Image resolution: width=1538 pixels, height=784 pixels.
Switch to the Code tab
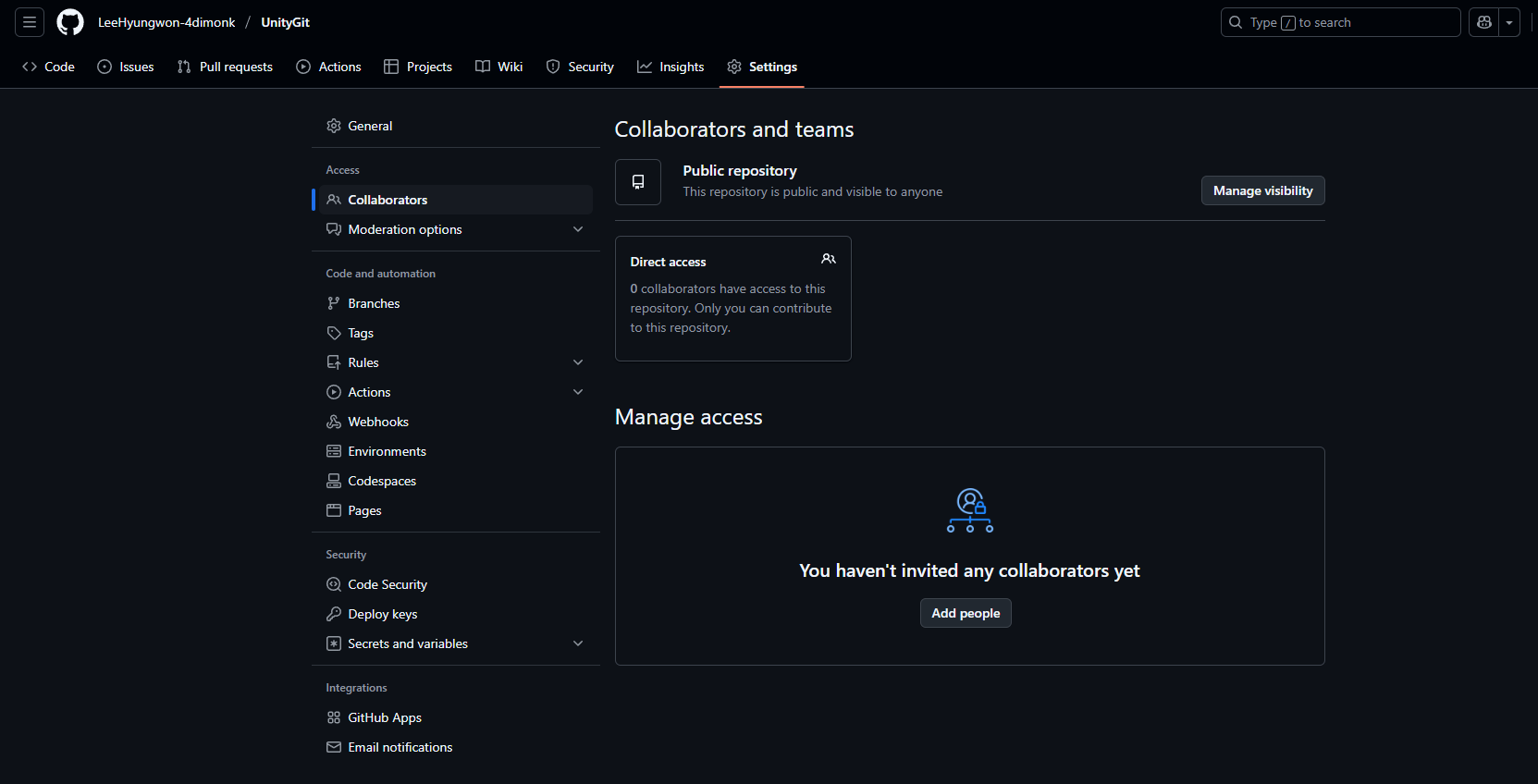[48, 67]
